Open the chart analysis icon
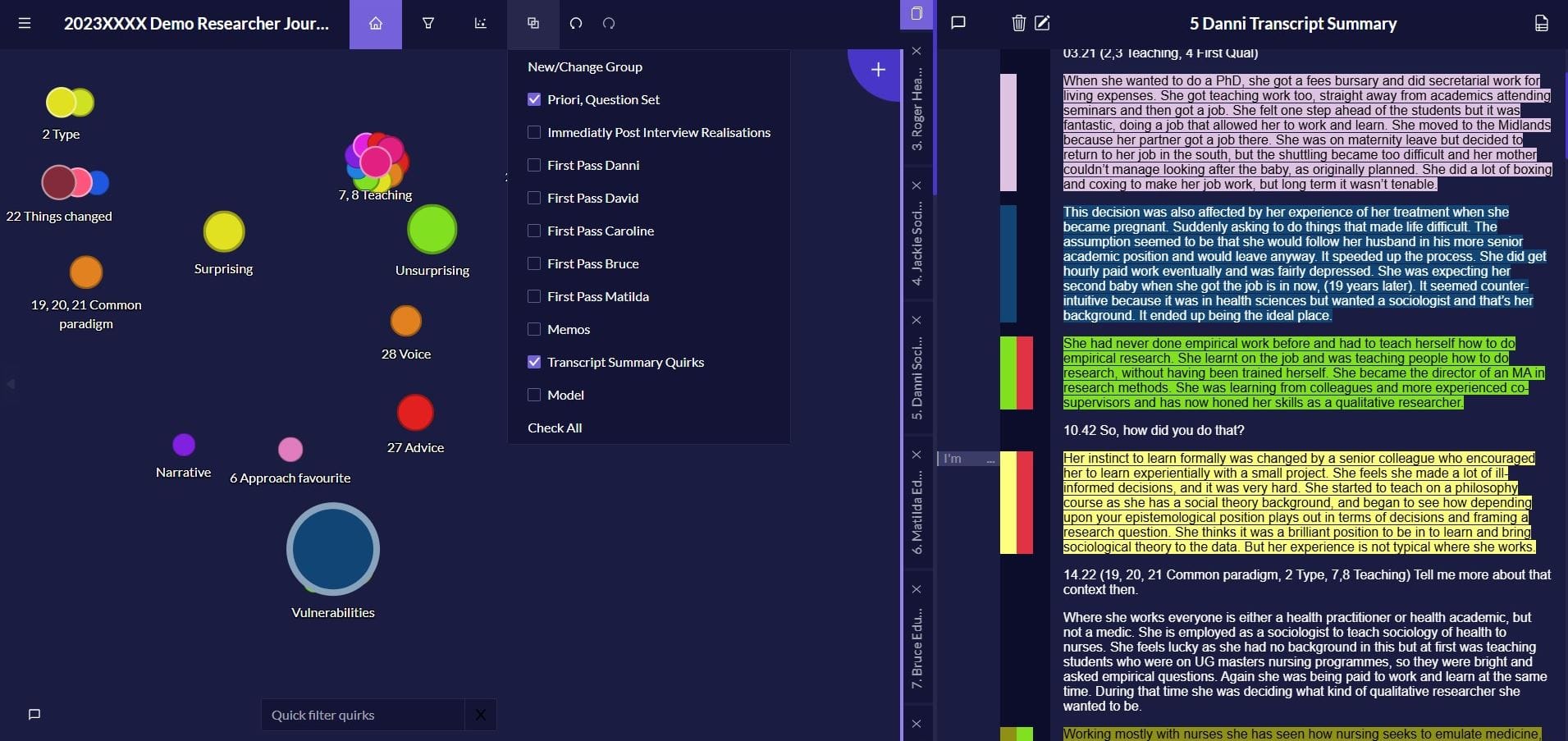This screenshot has width=1568, height=741. point(481,24)
